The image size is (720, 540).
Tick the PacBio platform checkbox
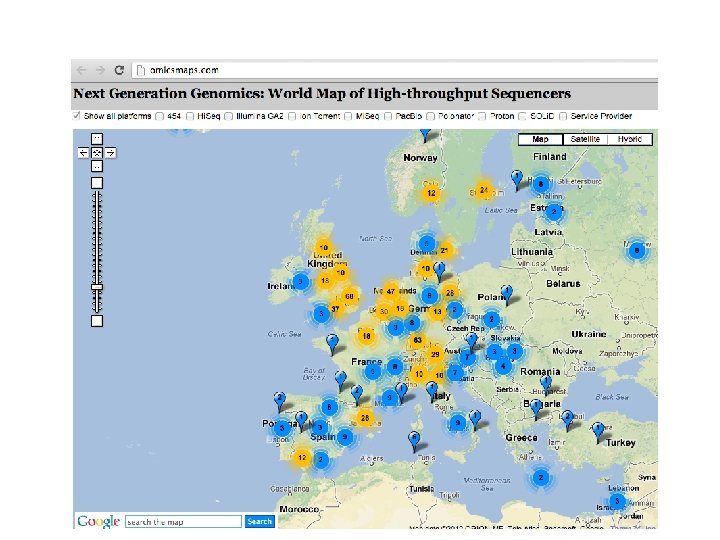coord(389,116)
